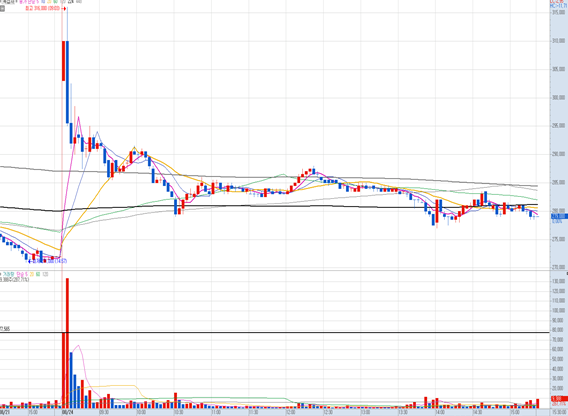Click the 315,000 price axis label
This screenshot has height=416, width=568.
coord(558,12)
